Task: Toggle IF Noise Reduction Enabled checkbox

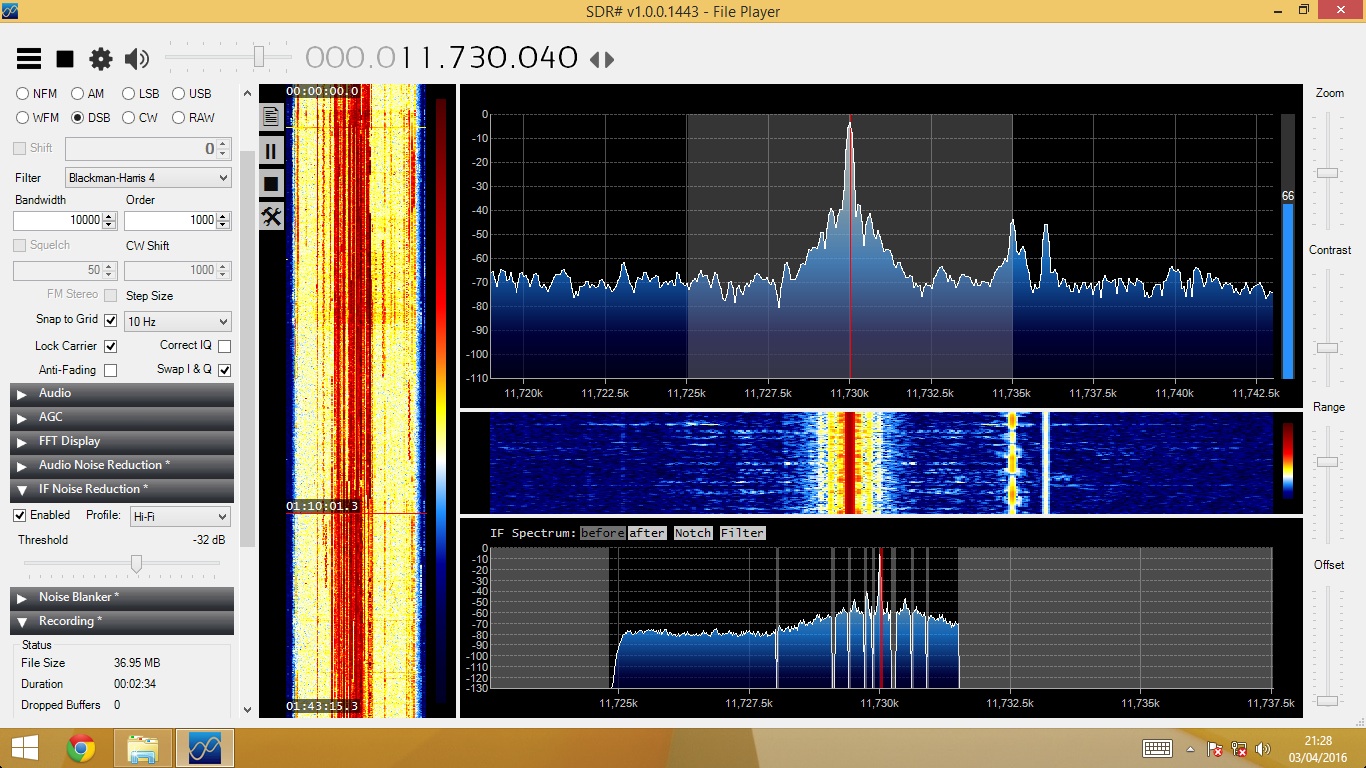Action: (x=19, y=515)
